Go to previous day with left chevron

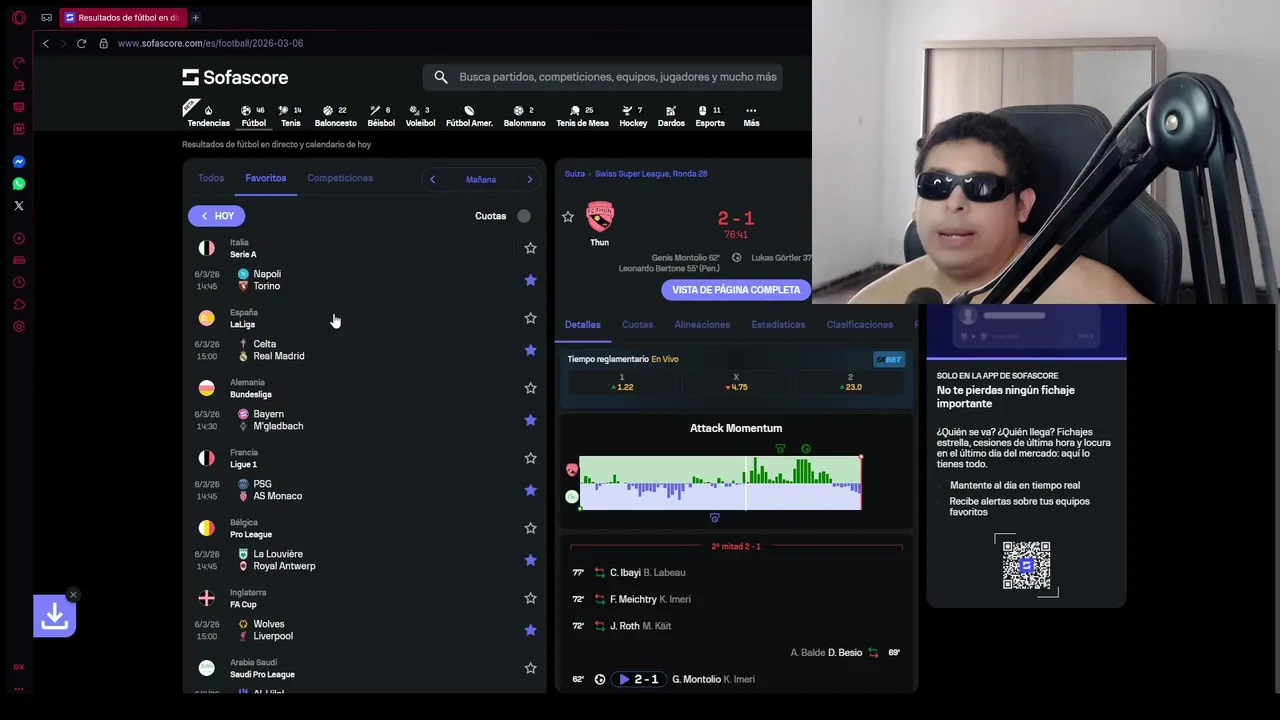432,179
